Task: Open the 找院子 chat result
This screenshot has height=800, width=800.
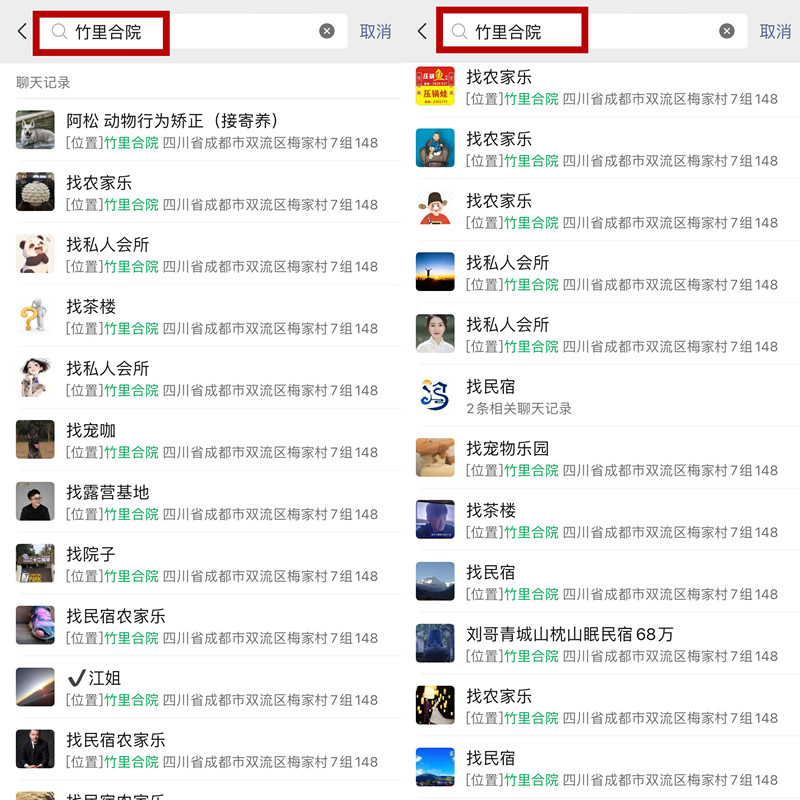Action: tap(208, 564)
